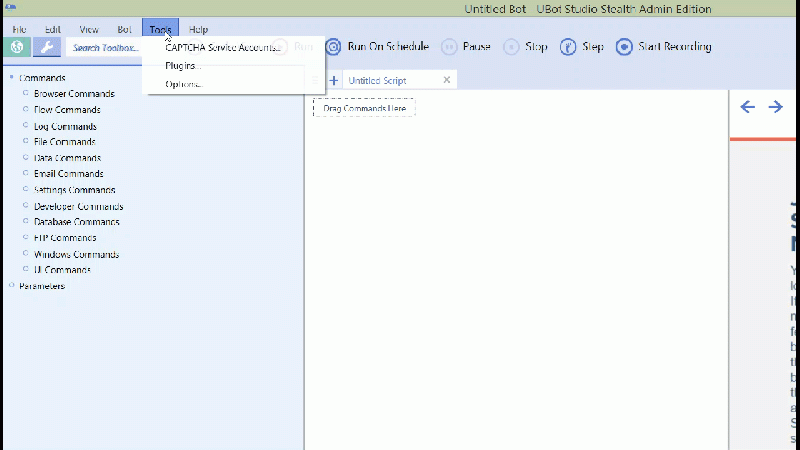Close the open Tools menu
This screenshot has height=450, width=800.
click(160, 29)
